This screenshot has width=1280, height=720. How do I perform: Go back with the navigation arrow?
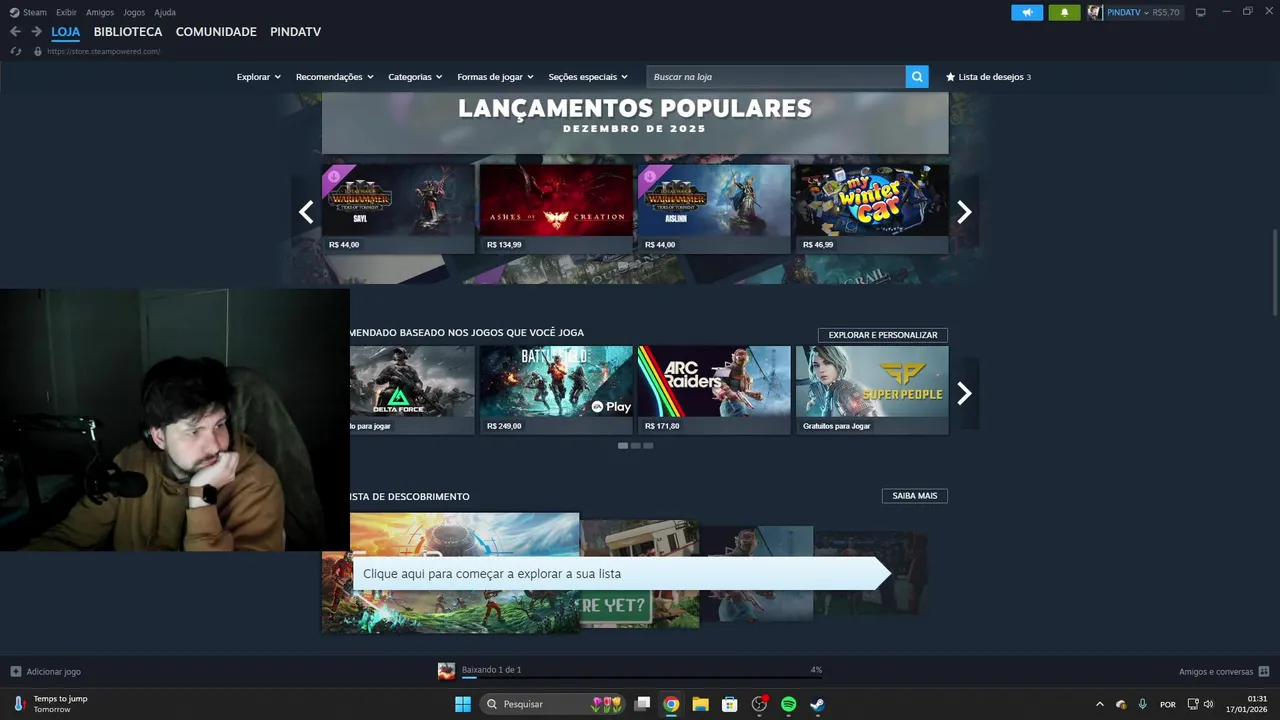click(x=15, y=32)
